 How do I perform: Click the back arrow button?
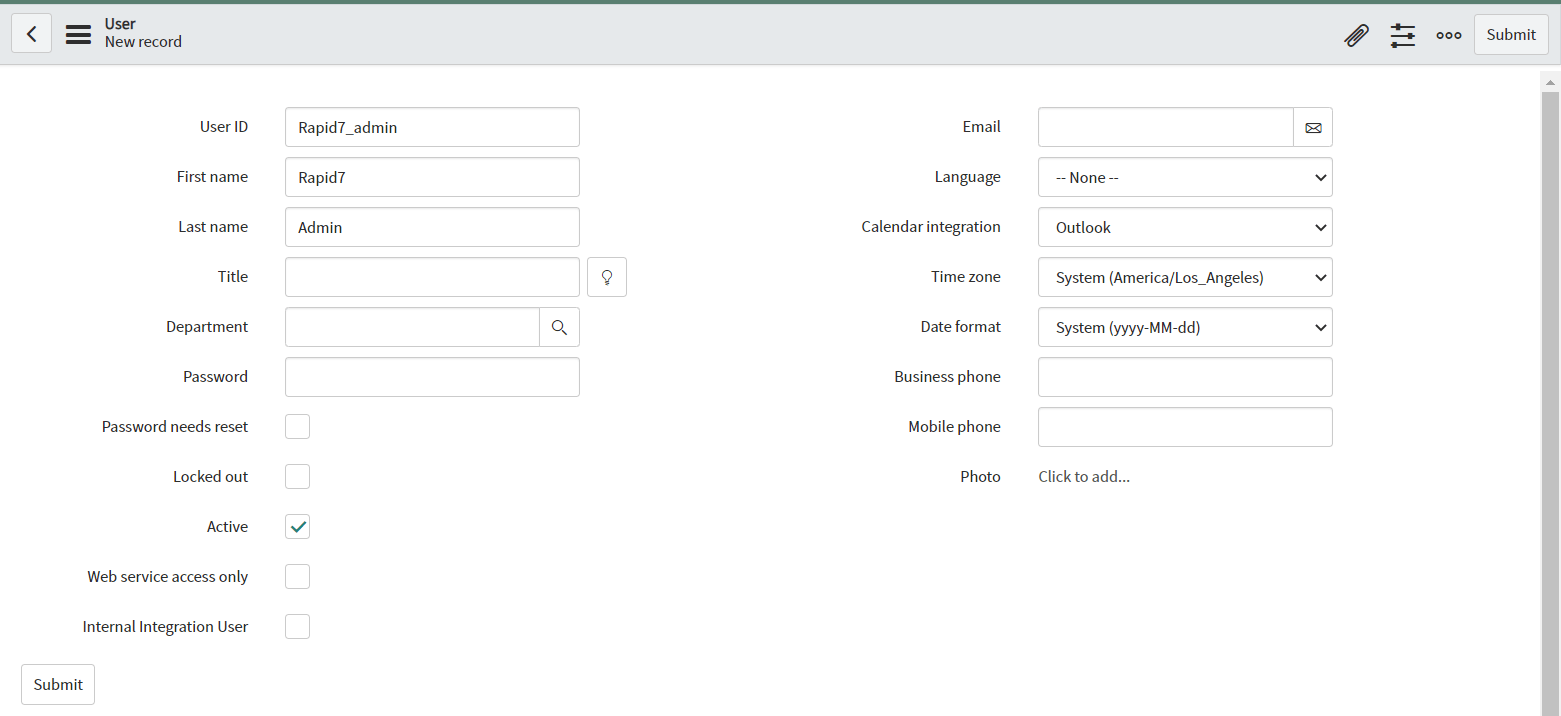tap(31, 34)
